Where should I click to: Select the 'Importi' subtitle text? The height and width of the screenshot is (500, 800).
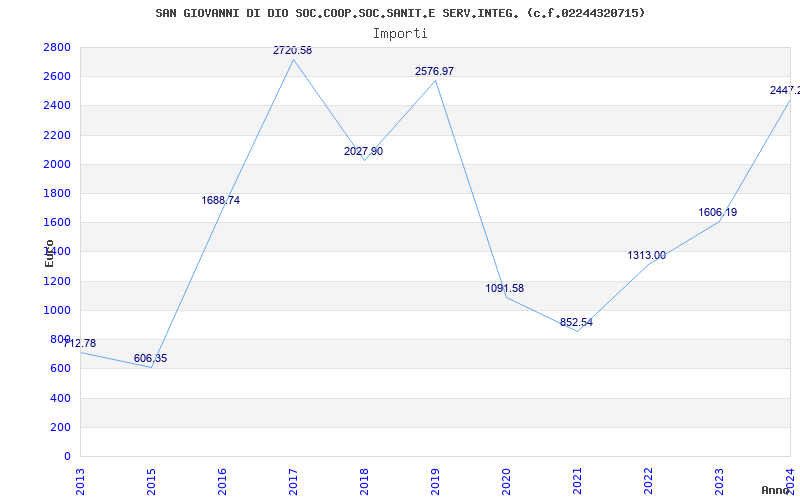pyautogui.click(x=400, y=34)
